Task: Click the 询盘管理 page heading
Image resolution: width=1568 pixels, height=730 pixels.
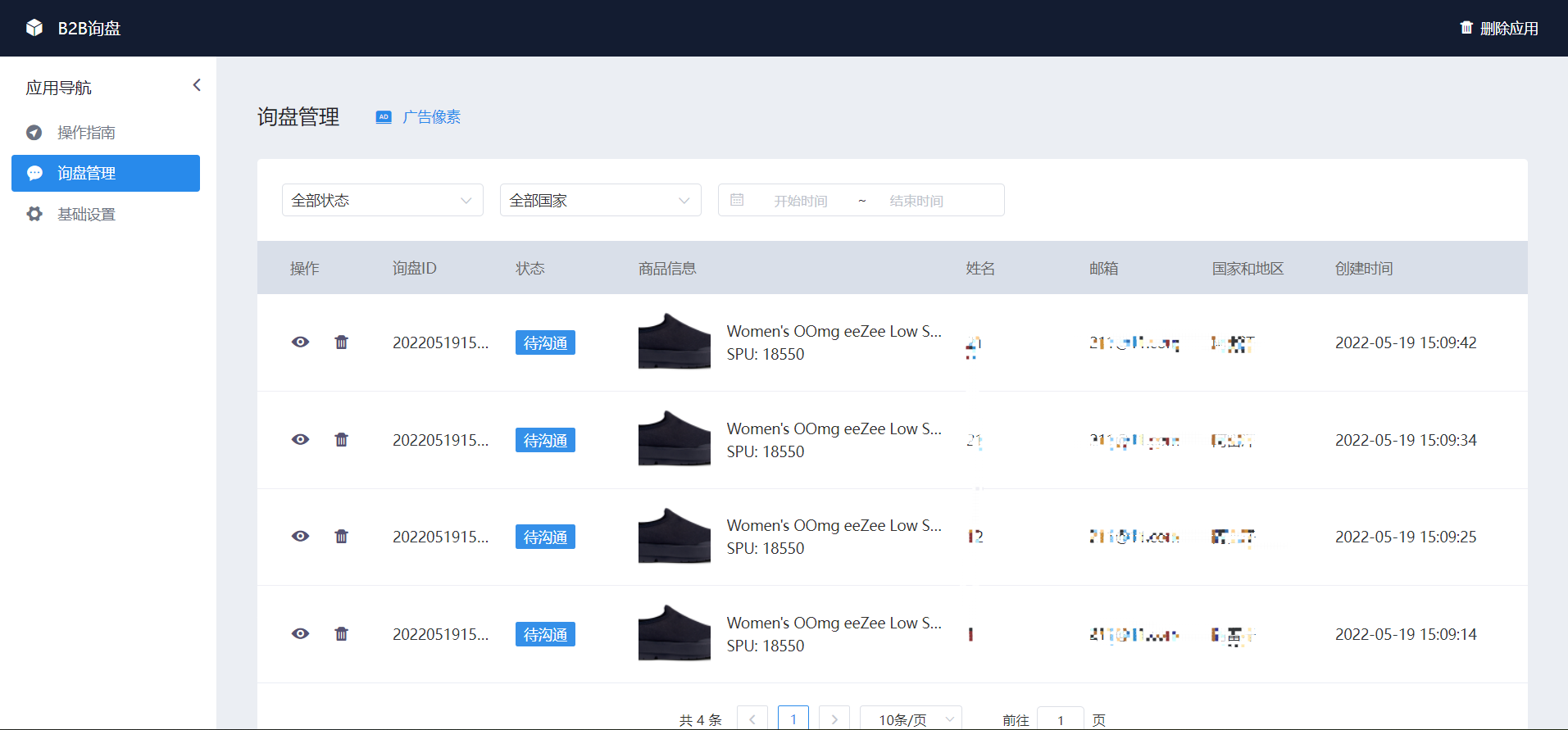Action: point(298,117)
